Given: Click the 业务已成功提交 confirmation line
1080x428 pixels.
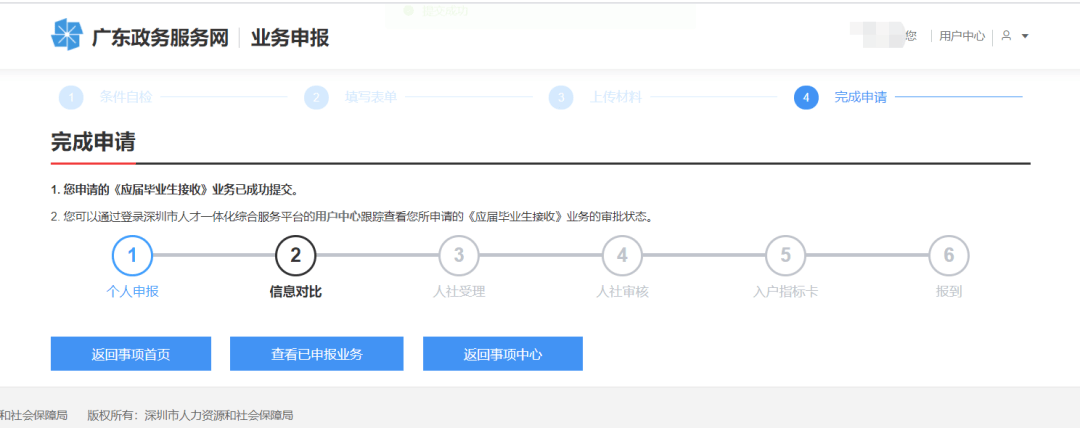Looking at the screenshot, I should pos(174,190).
